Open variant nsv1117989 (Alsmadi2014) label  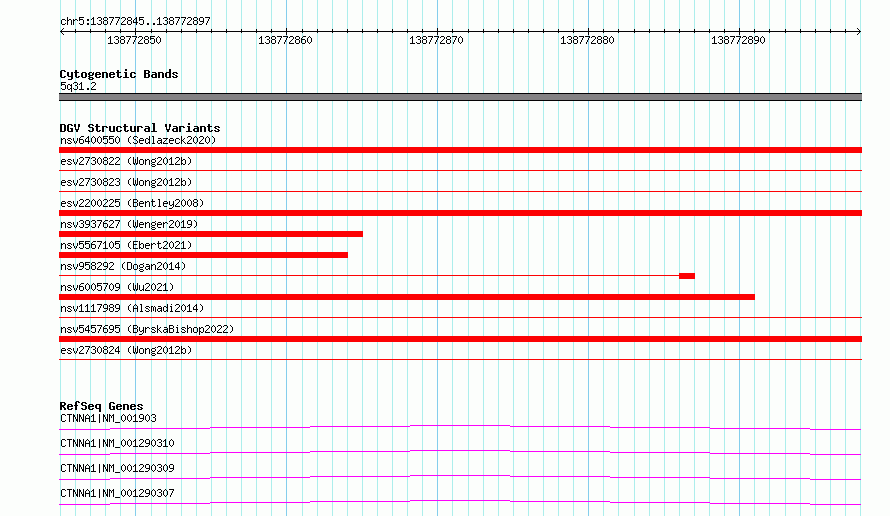pyautogui.click(x=132, y=308)
